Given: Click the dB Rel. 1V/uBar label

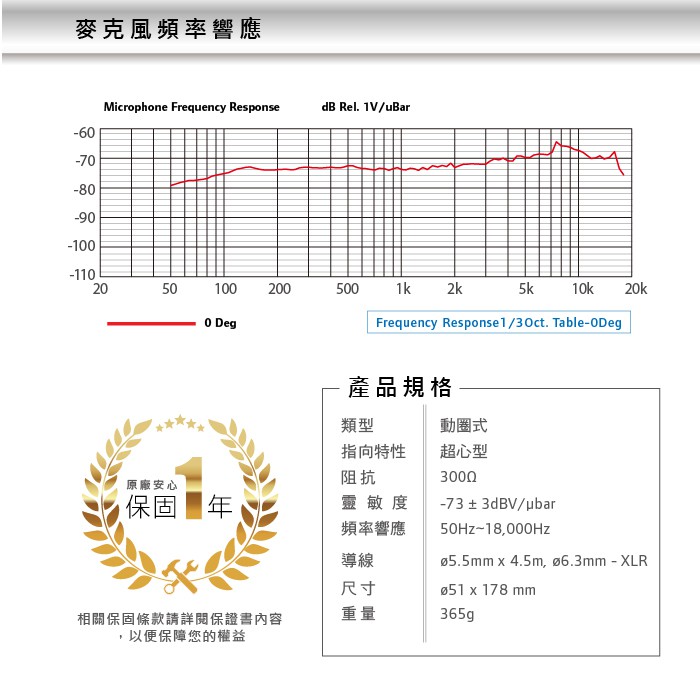Looking at the screenshot, I should point(365,107).
